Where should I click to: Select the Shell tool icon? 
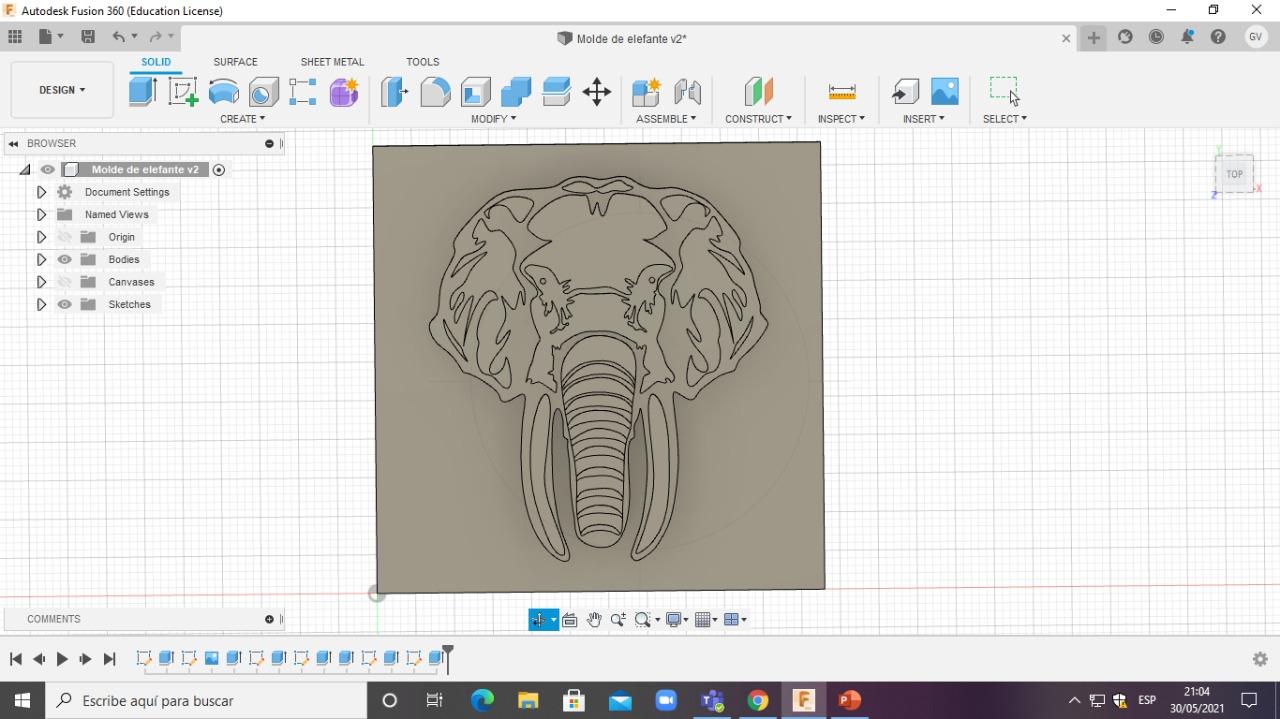(476, 91)
